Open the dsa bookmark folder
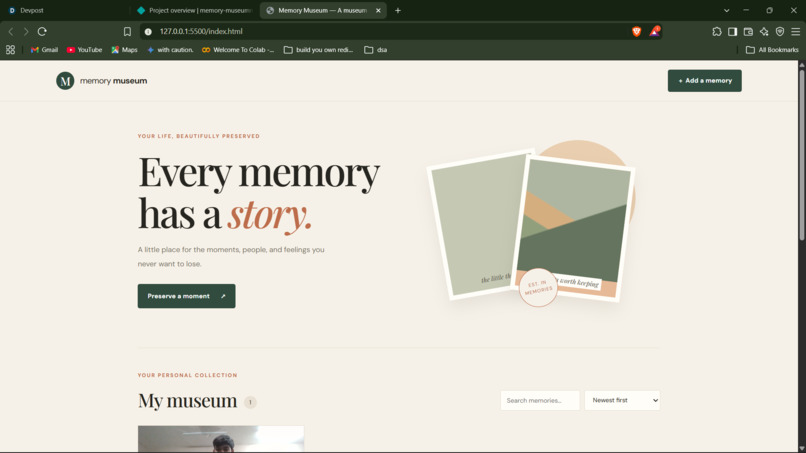The height and width of the screenshot is (453, 806). click(376, 50)
